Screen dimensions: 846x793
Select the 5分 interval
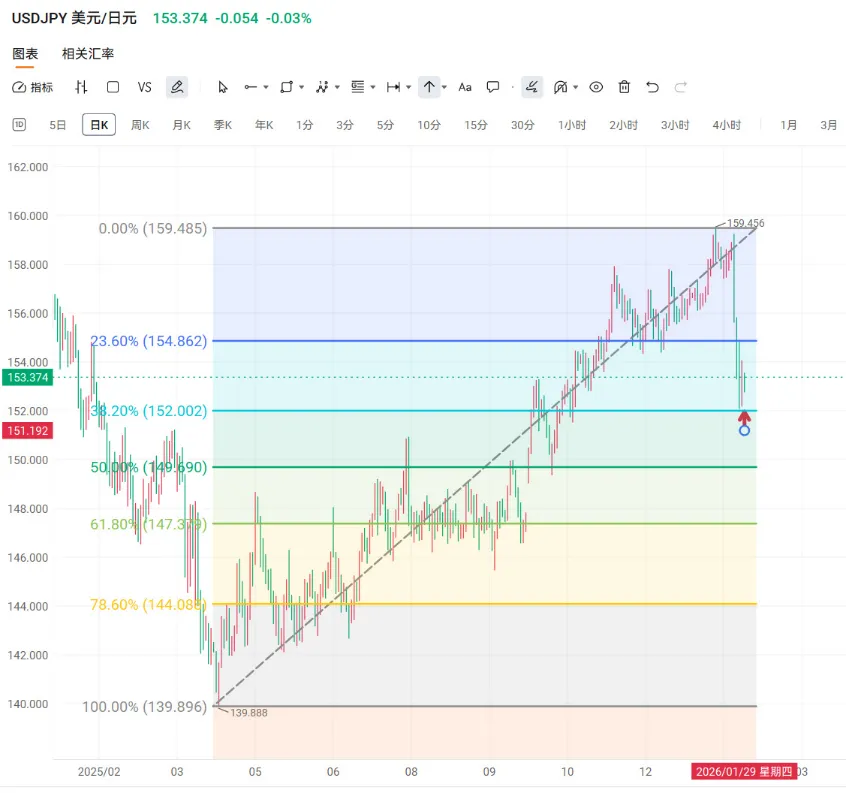pos(385,125)
